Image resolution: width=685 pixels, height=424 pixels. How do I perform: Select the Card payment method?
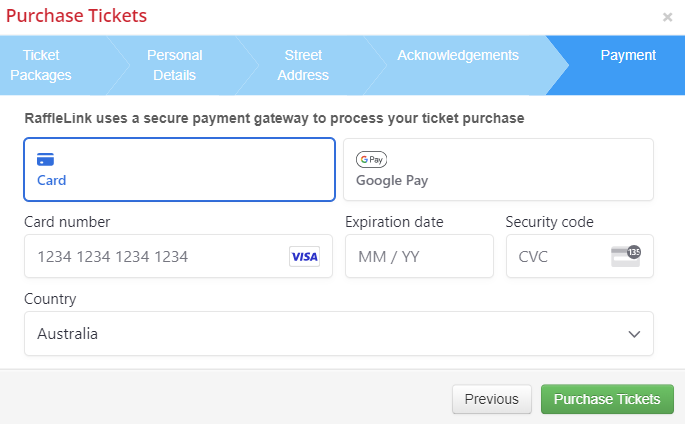(x=179, y=170)
